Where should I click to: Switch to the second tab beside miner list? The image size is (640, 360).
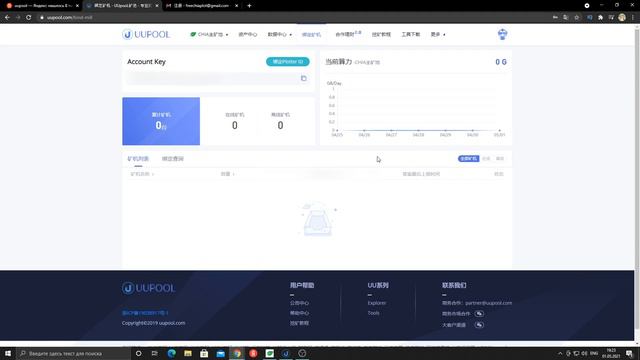pyautogui.click(x=173, y=158)
